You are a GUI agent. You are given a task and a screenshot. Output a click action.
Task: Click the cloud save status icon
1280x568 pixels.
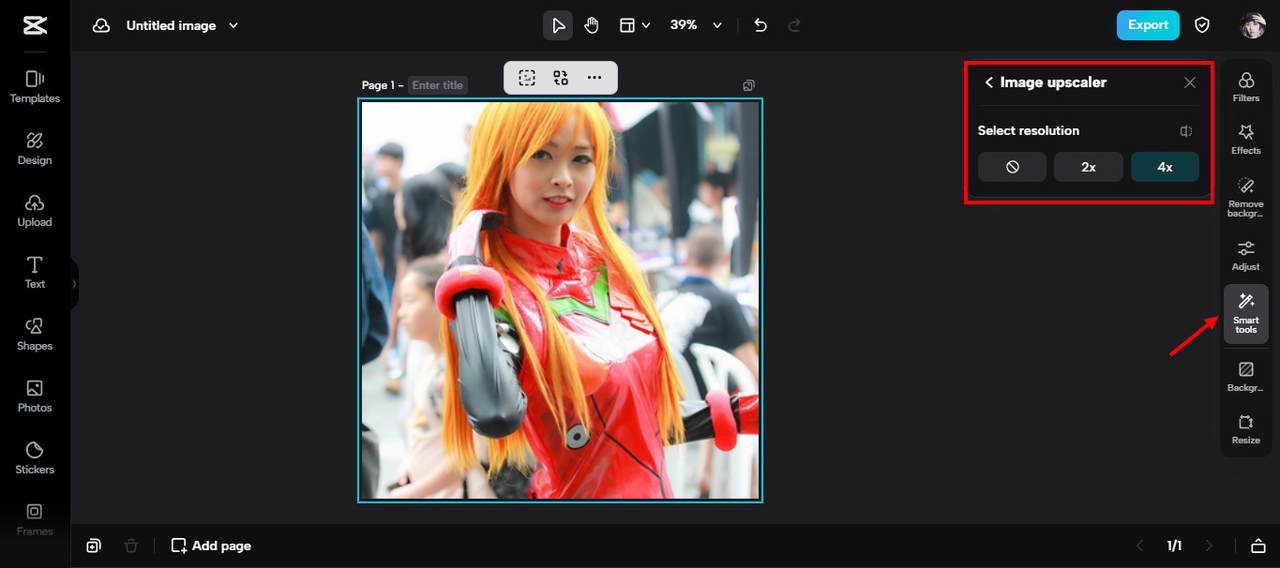click(x=101, y=26)
